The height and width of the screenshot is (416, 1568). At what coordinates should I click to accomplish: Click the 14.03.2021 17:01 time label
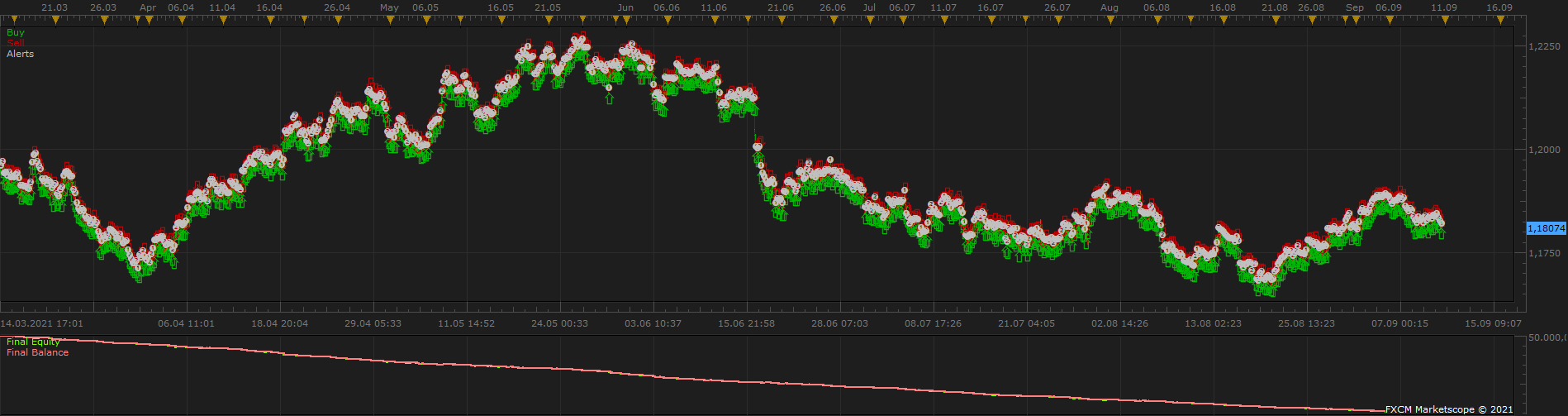[x=42, y=323]
